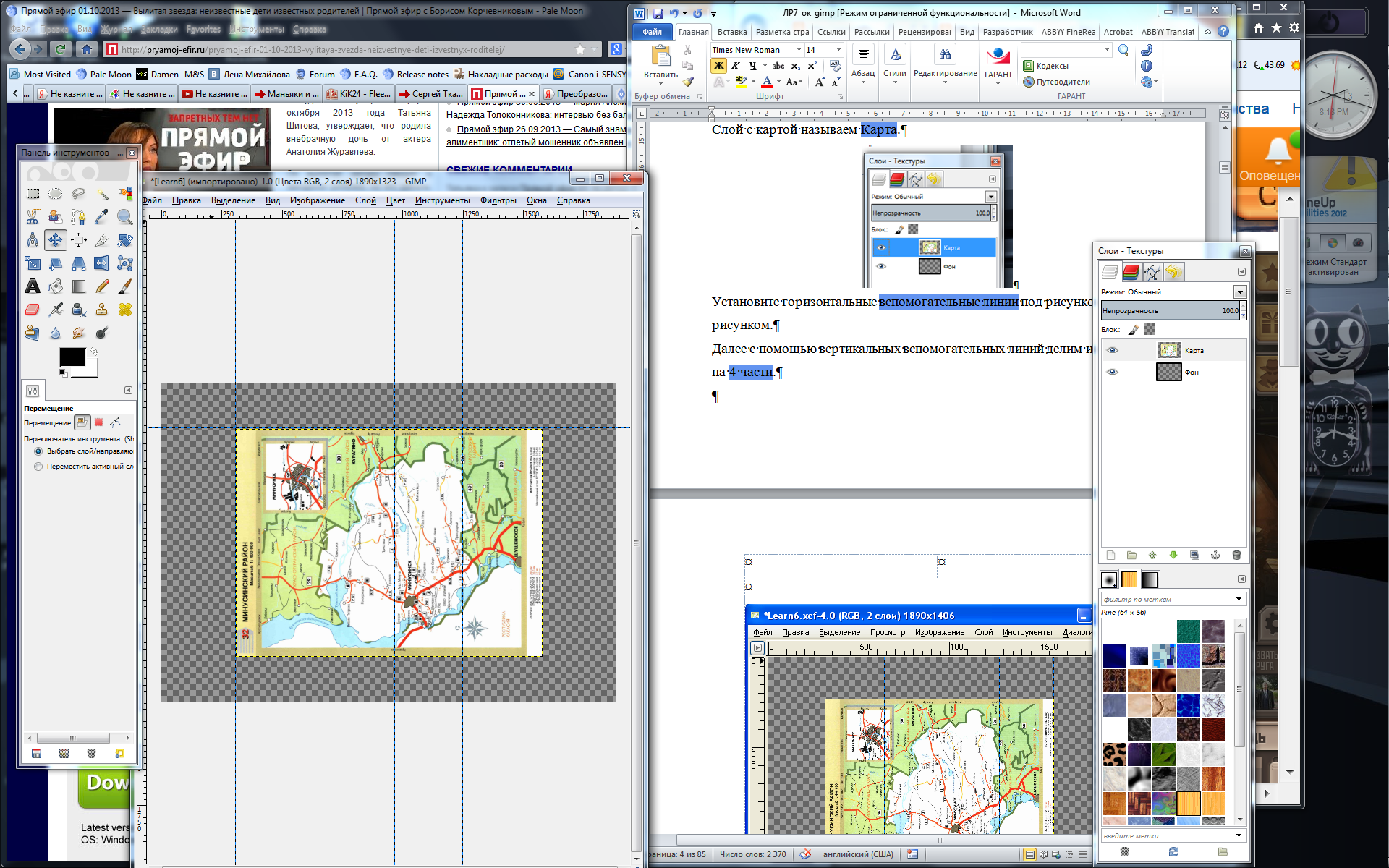Select the Pencil tool in toolbox

pos(102,286)
